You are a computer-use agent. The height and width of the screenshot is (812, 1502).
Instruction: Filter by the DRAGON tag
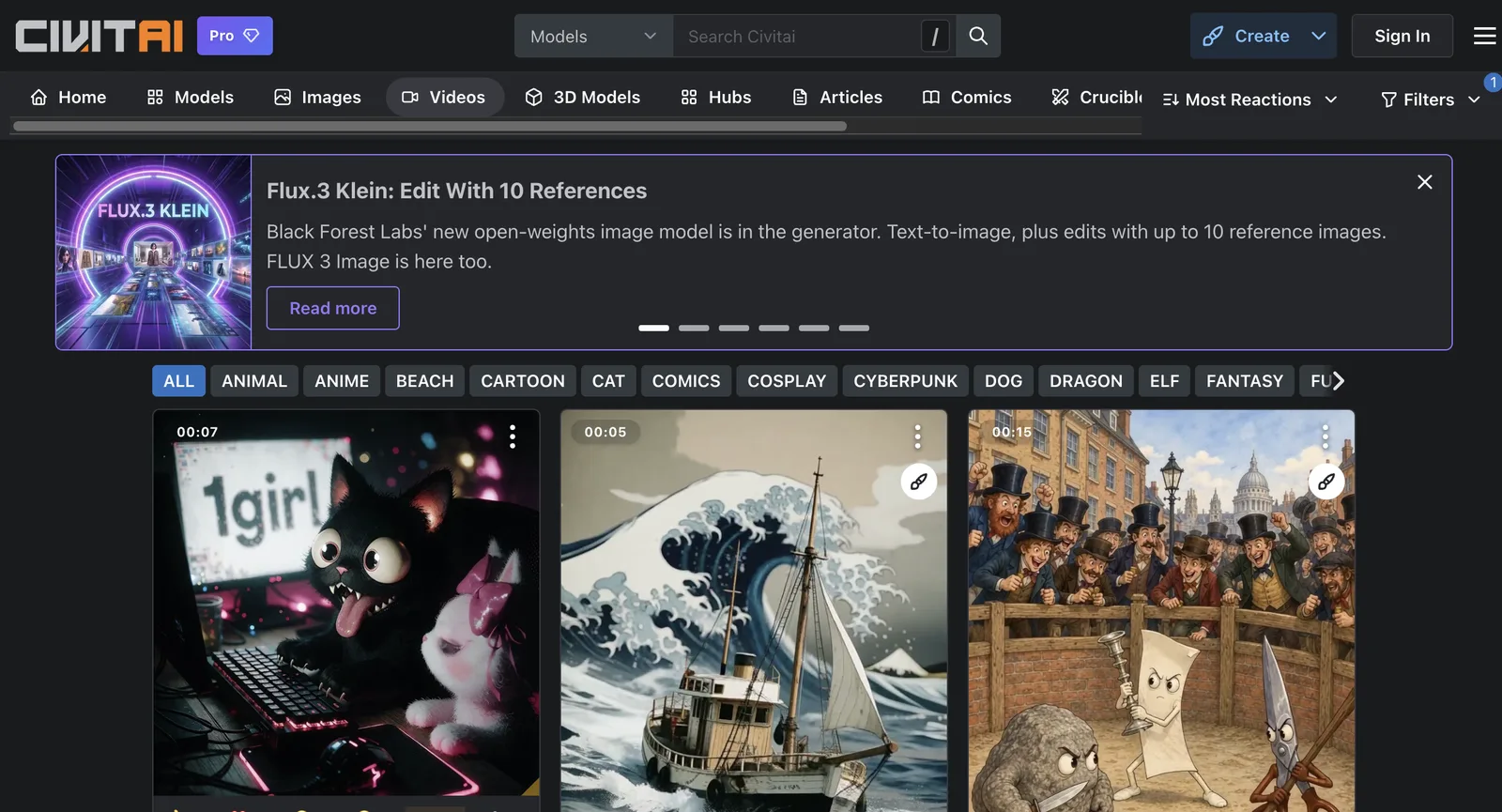(x=1086, y=381)
